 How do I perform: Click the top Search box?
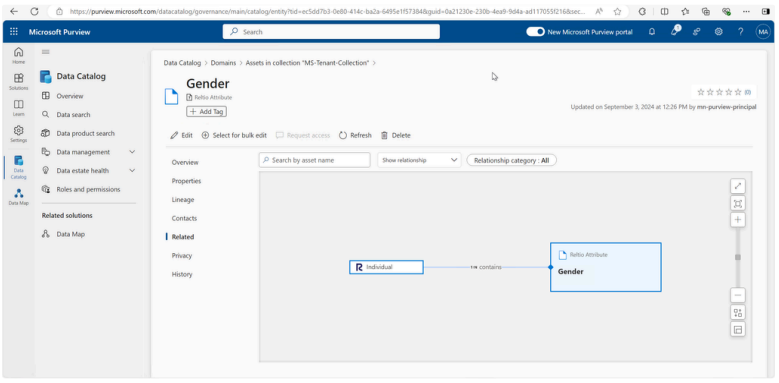point(331,32)
